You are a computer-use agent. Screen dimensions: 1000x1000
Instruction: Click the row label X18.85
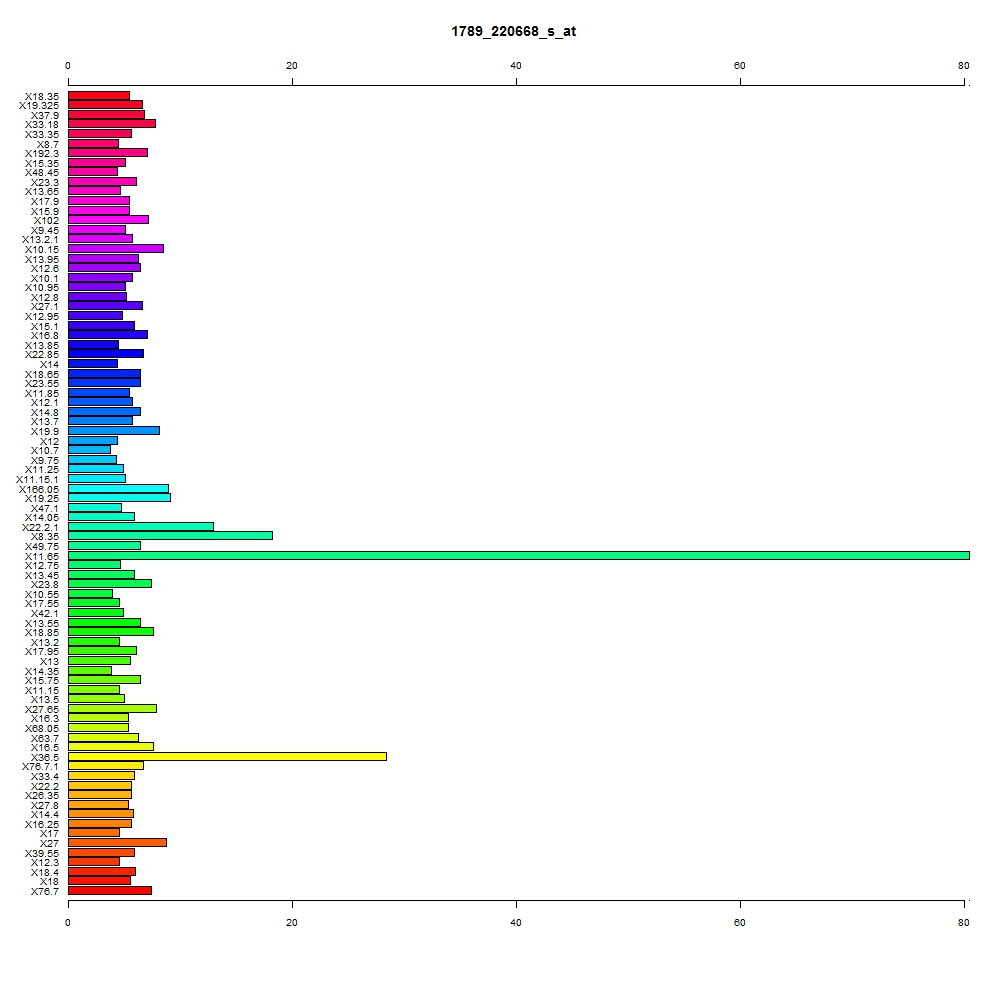(42, 633)
